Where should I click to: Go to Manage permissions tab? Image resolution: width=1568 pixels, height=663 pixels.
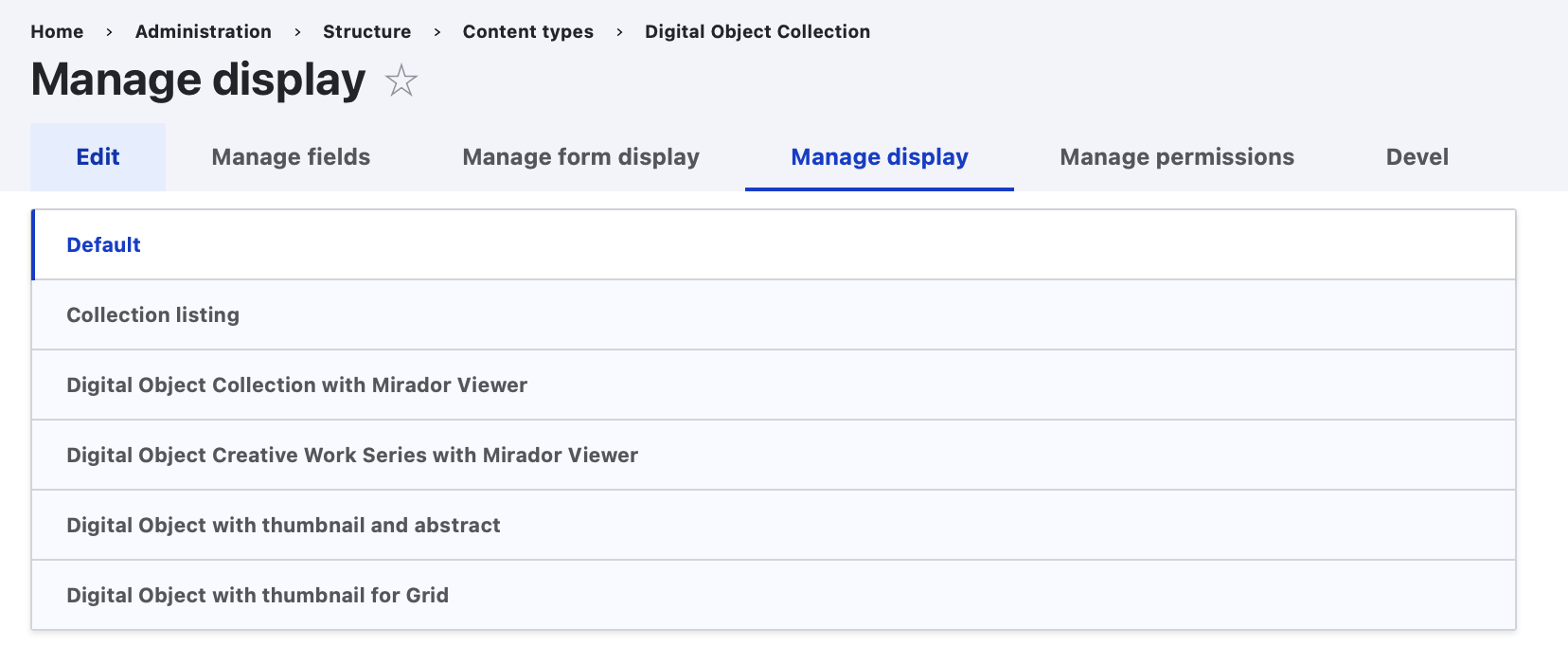(x=1176, y=157)
